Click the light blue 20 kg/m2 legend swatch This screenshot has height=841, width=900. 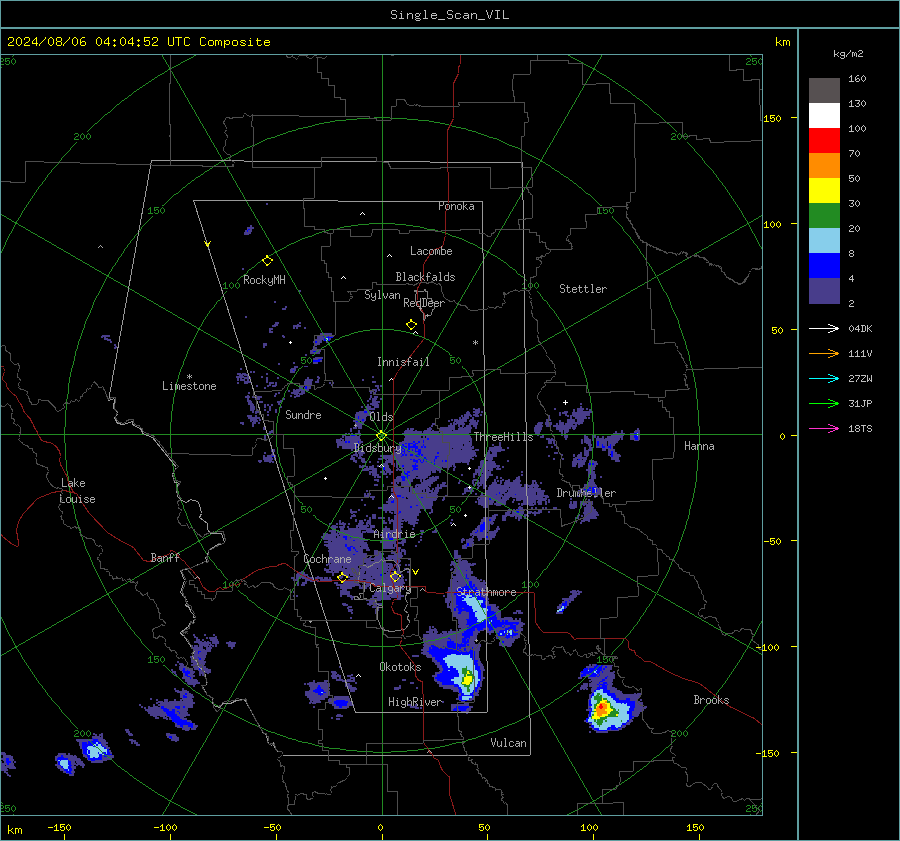tap(824, 241)
